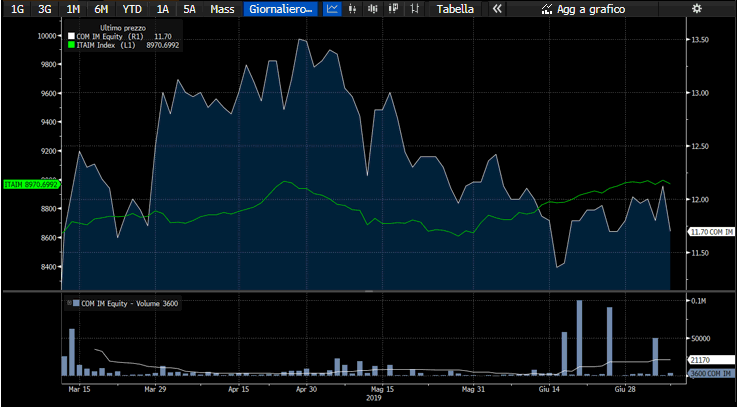Open the Mass range option
This screenshot has height=407, width=738.
(x=222, y=9)
